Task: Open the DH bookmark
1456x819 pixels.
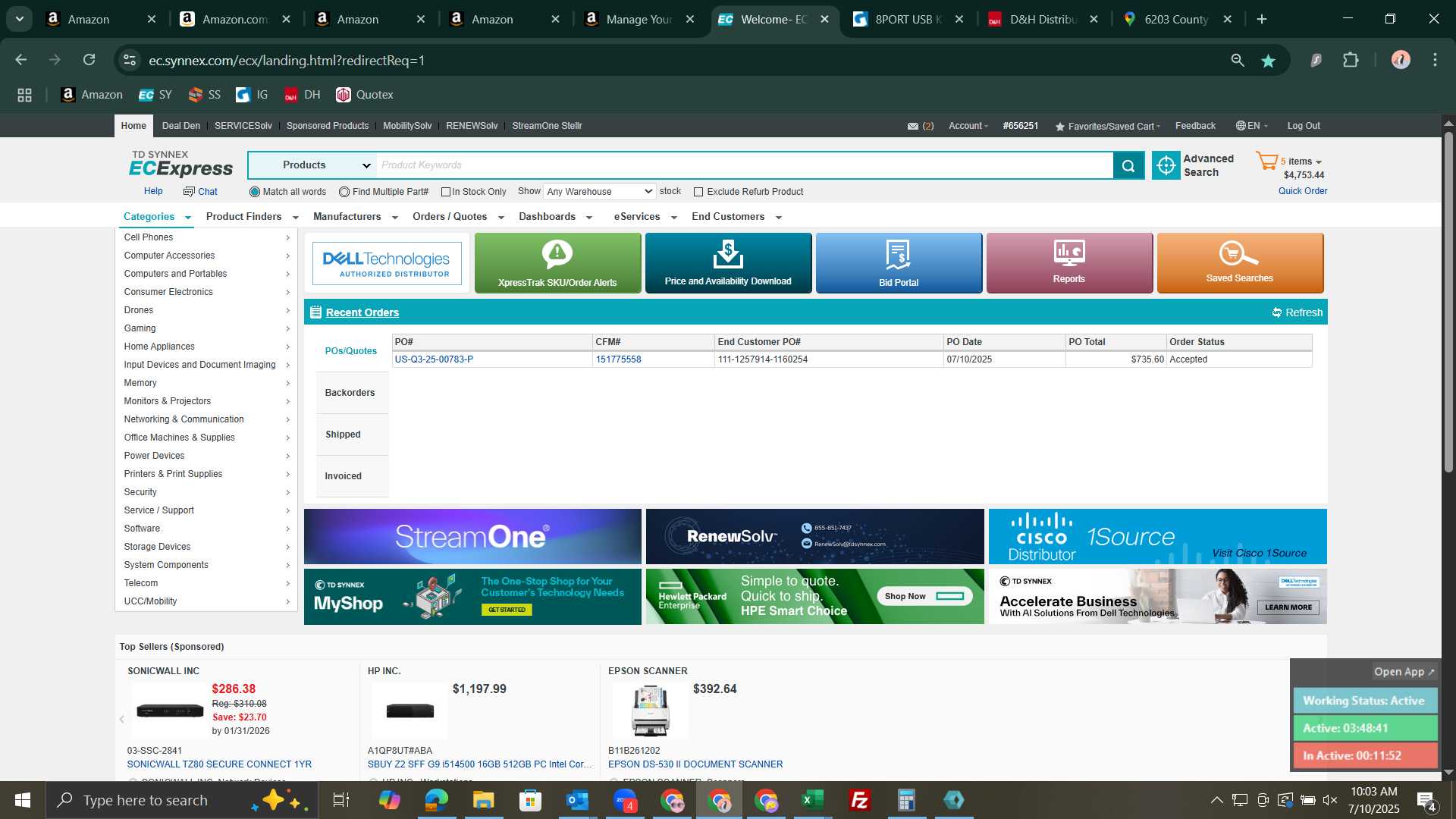Action: click(302, 95)
